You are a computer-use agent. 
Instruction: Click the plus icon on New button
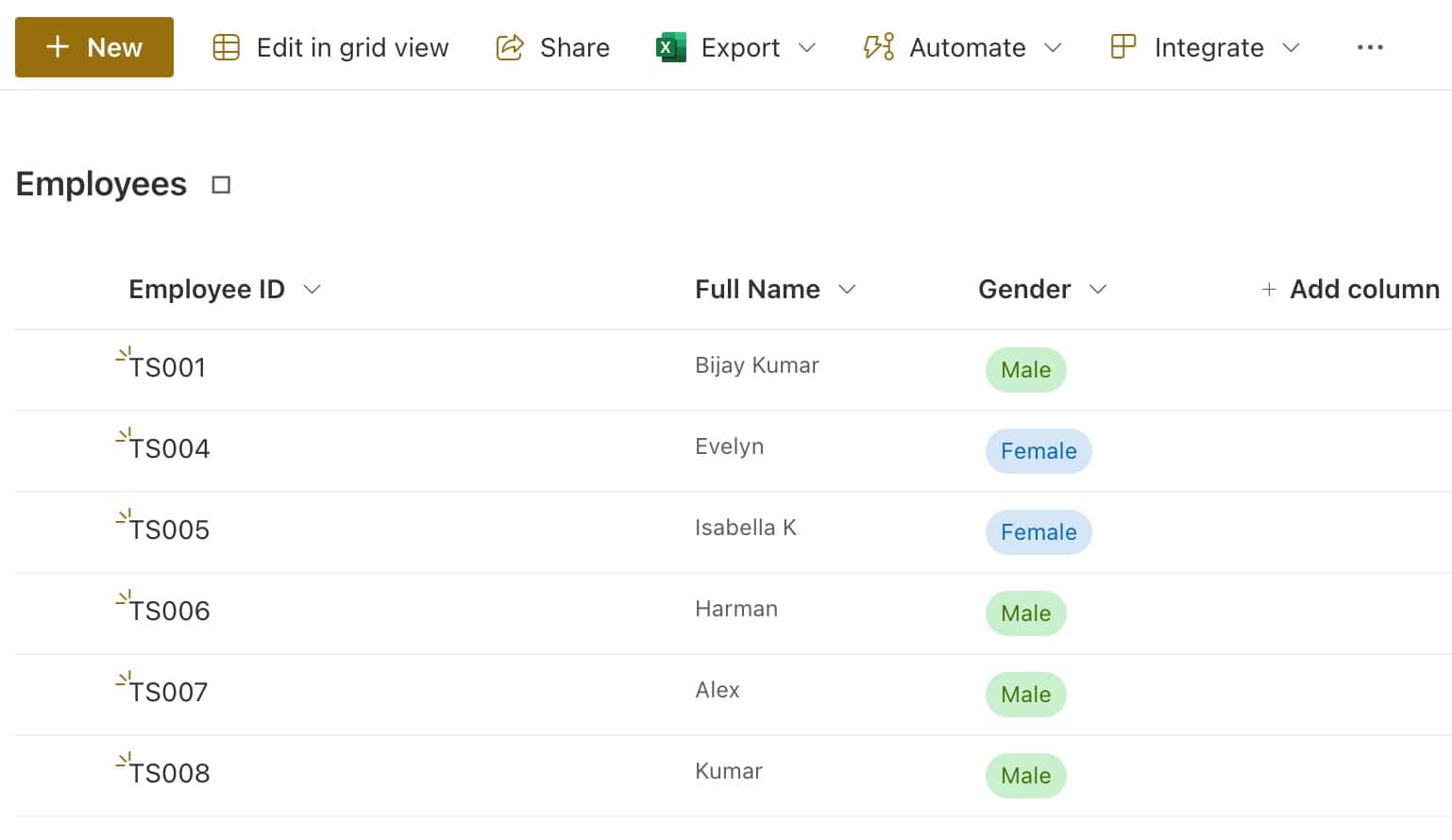[59, 47]
